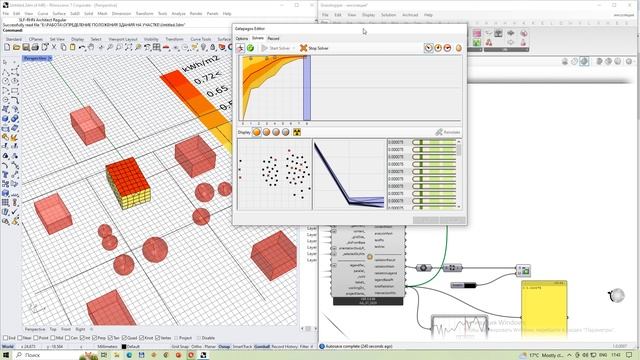Click first clock icon in Galapagos toolbar
640x360 pixels.
coord(429,48)
